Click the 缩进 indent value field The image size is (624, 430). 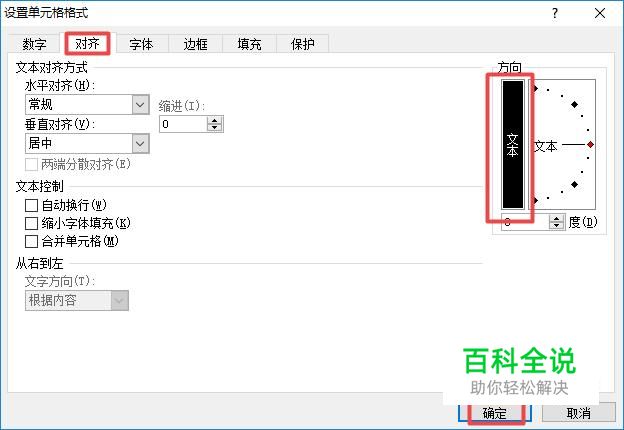click(x=183, y=124)
